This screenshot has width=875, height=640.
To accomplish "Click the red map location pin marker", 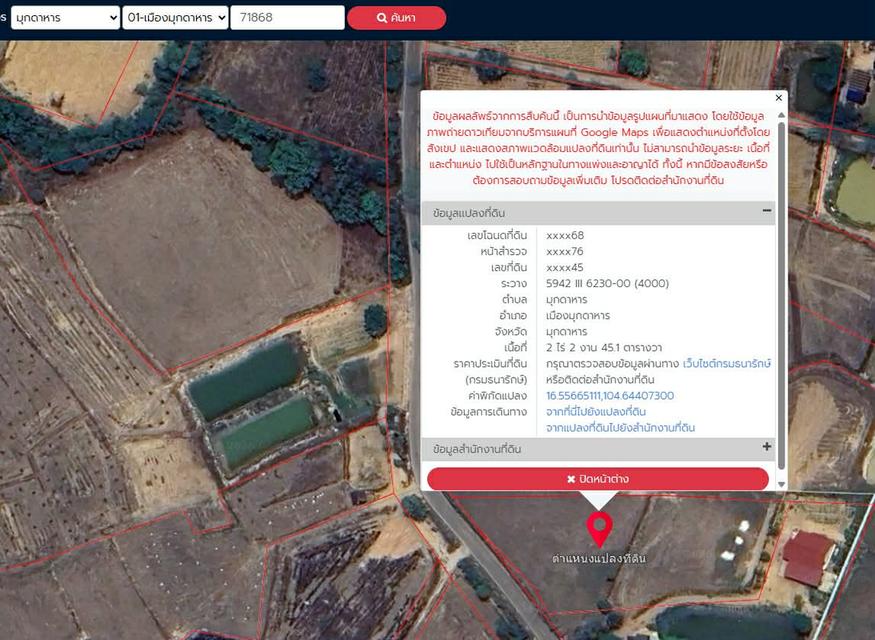I will (x=599, y=529).
